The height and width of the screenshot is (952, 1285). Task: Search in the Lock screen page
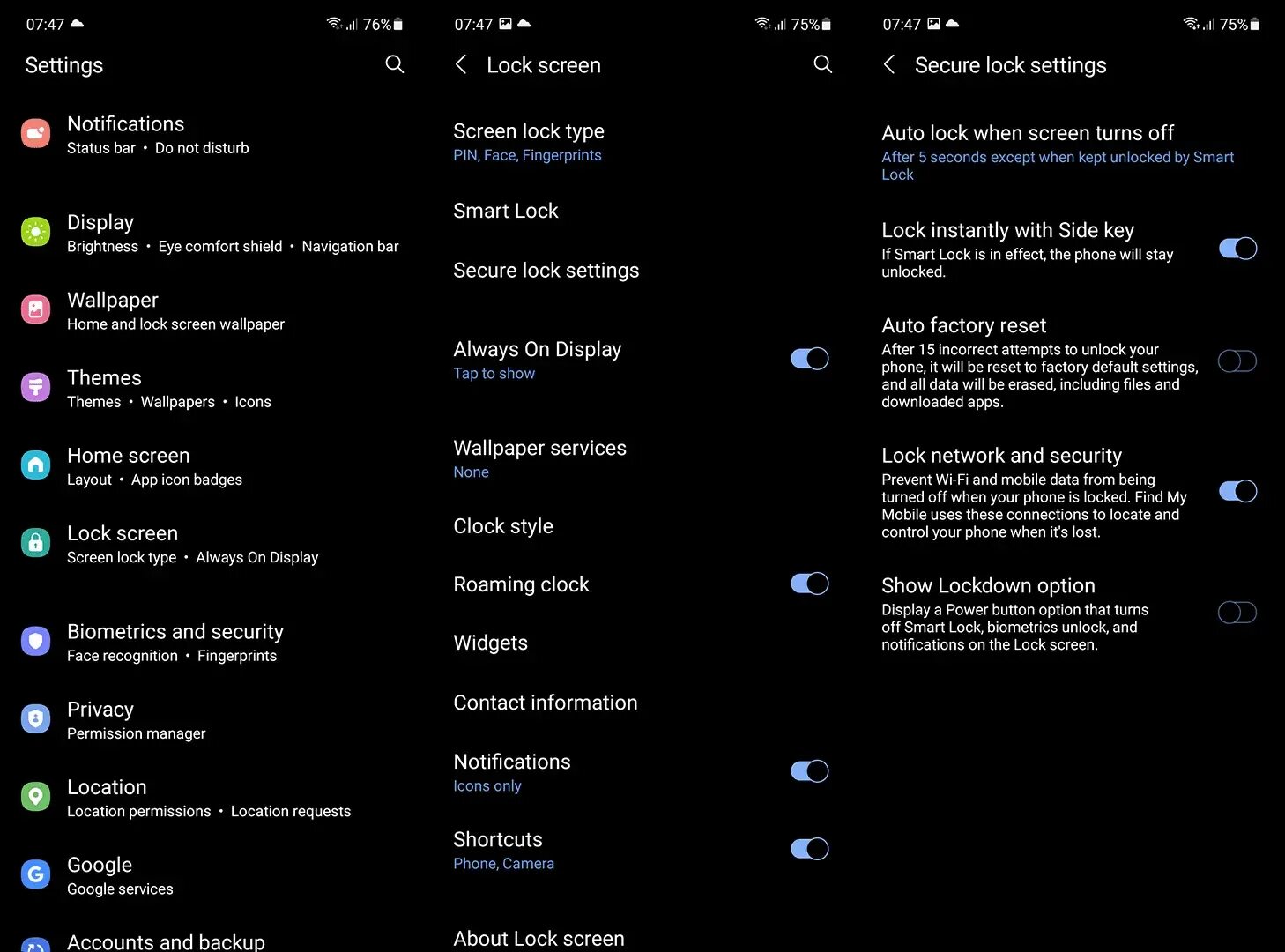coord(822,64)
